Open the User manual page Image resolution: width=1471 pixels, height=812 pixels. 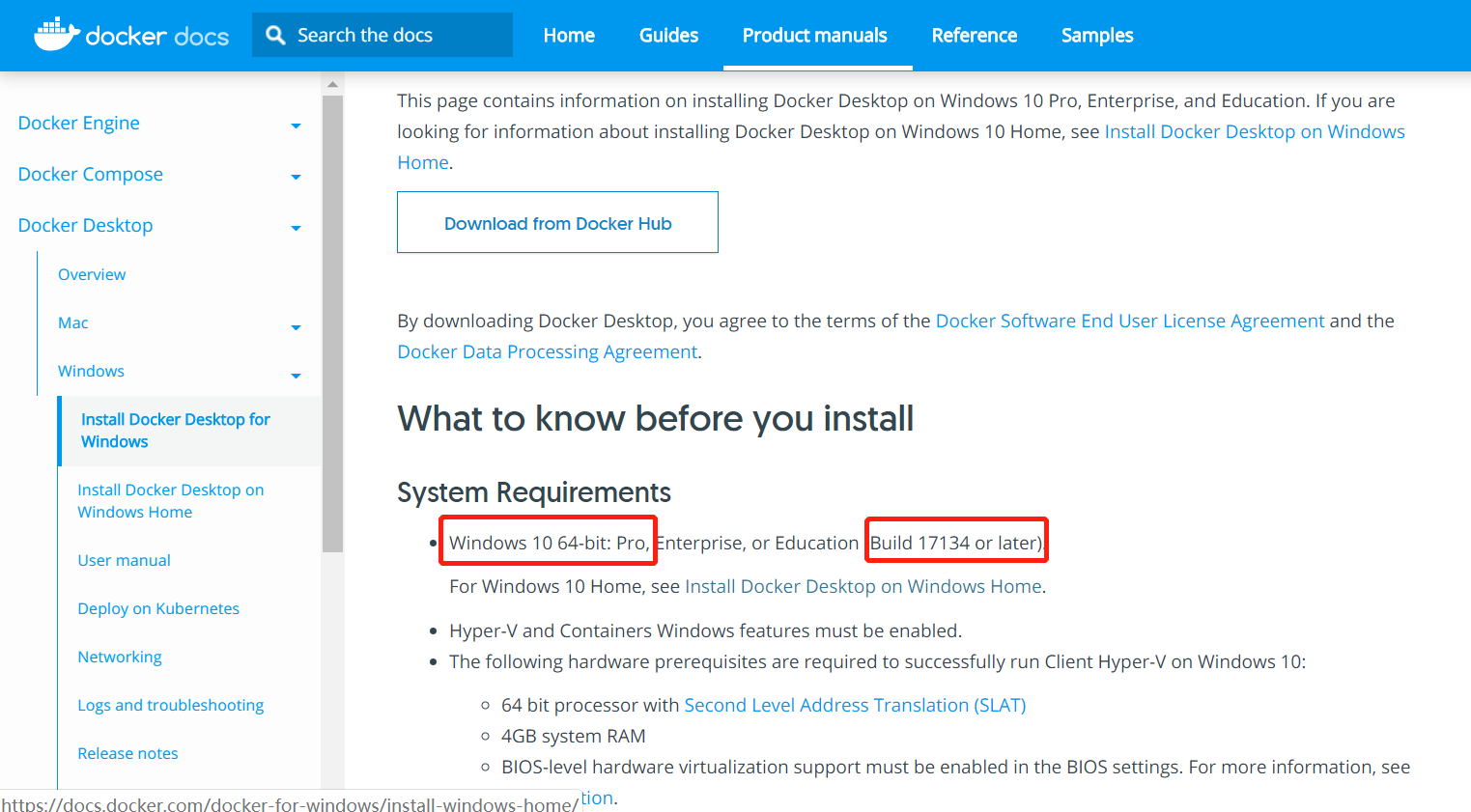[125, 560]
